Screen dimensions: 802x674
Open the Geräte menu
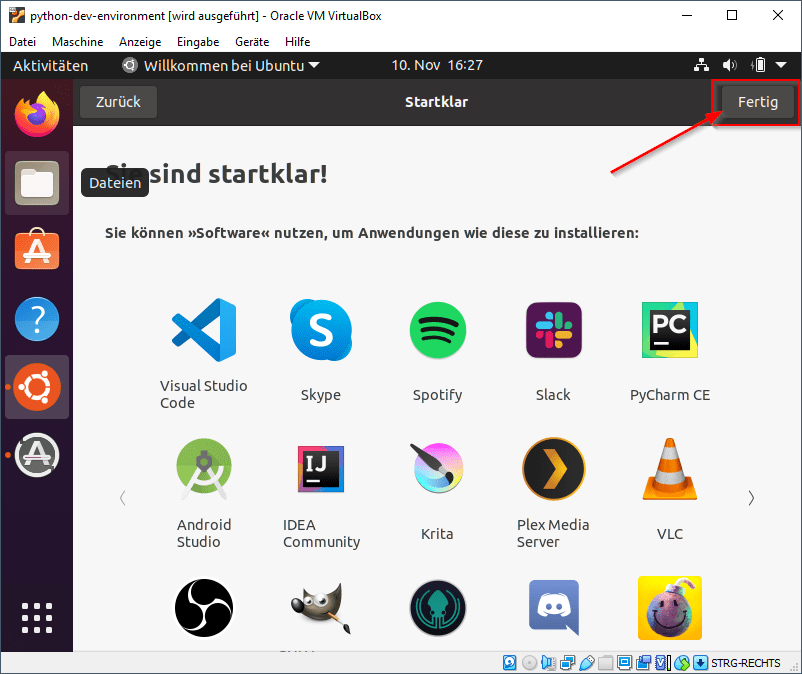pos(251,42)
